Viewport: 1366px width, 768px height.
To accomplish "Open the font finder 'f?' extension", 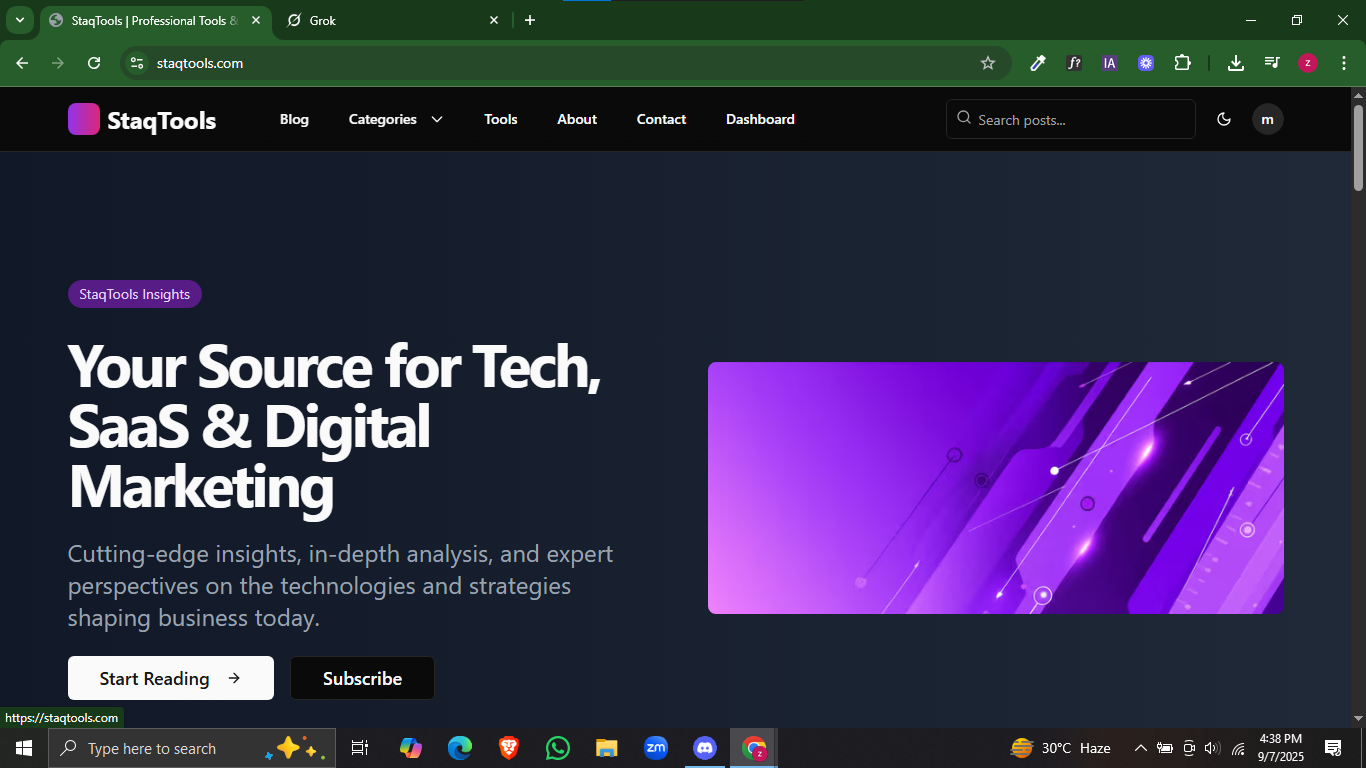I will pos(1074,63).
